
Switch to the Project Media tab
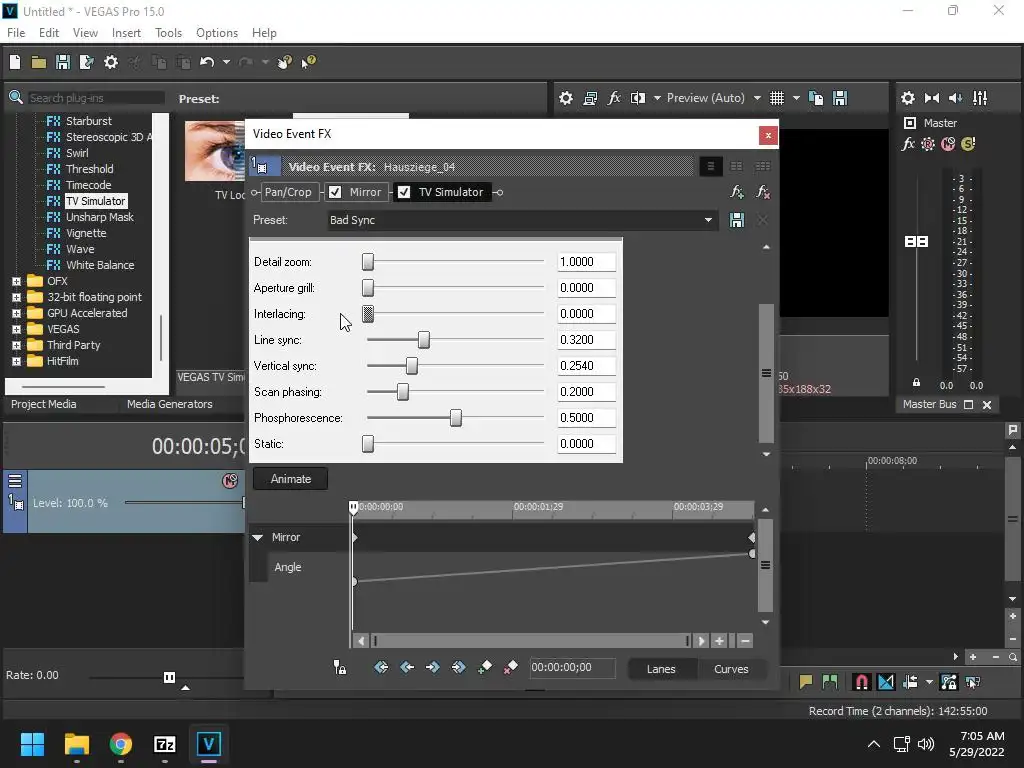point(44,404)
